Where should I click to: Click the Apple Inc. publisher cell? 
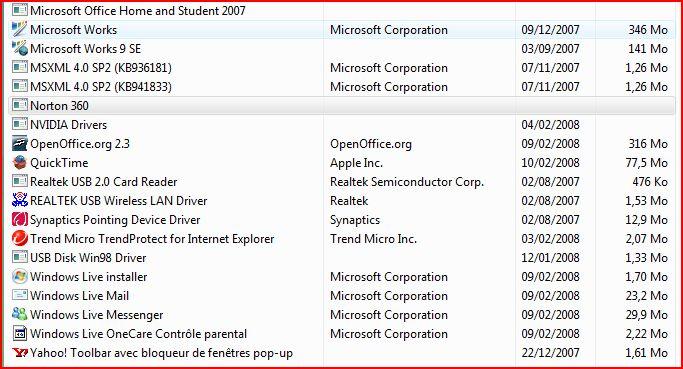point(356,163)
